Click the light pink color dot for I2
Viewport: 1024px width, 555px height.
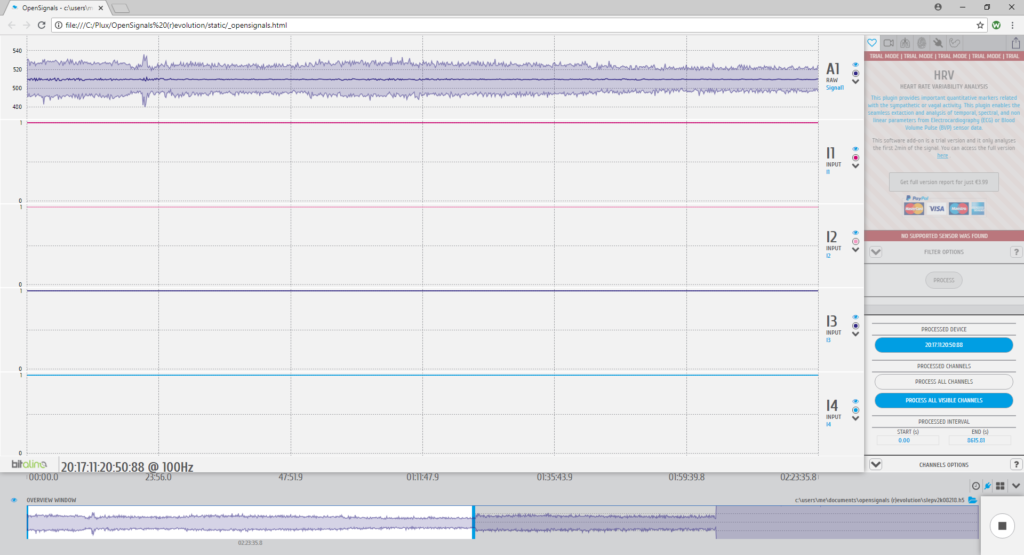coord(855,241)
